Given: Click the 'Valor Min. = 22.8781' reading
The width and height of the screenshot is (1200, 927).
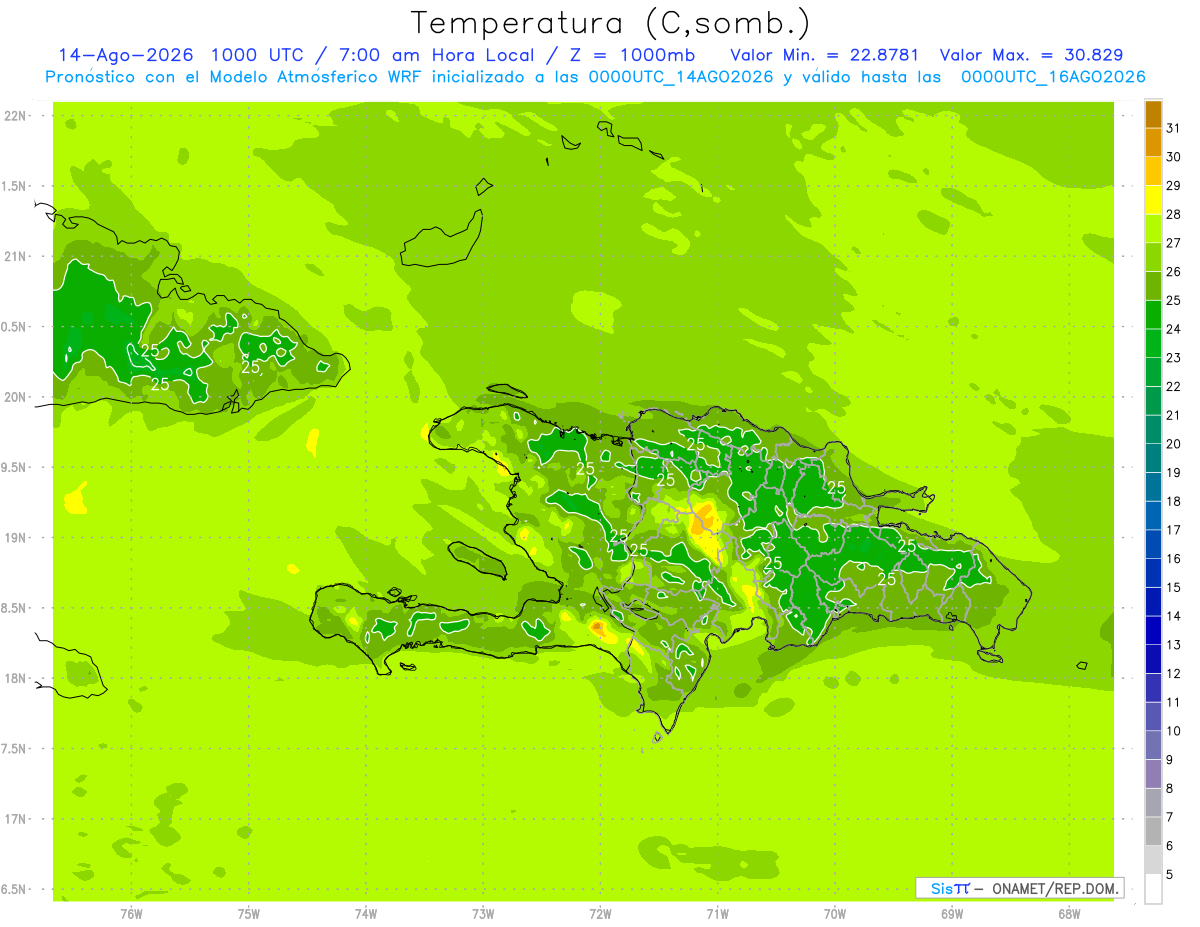Looking at the screenshot, I should [x=825, y=55].
